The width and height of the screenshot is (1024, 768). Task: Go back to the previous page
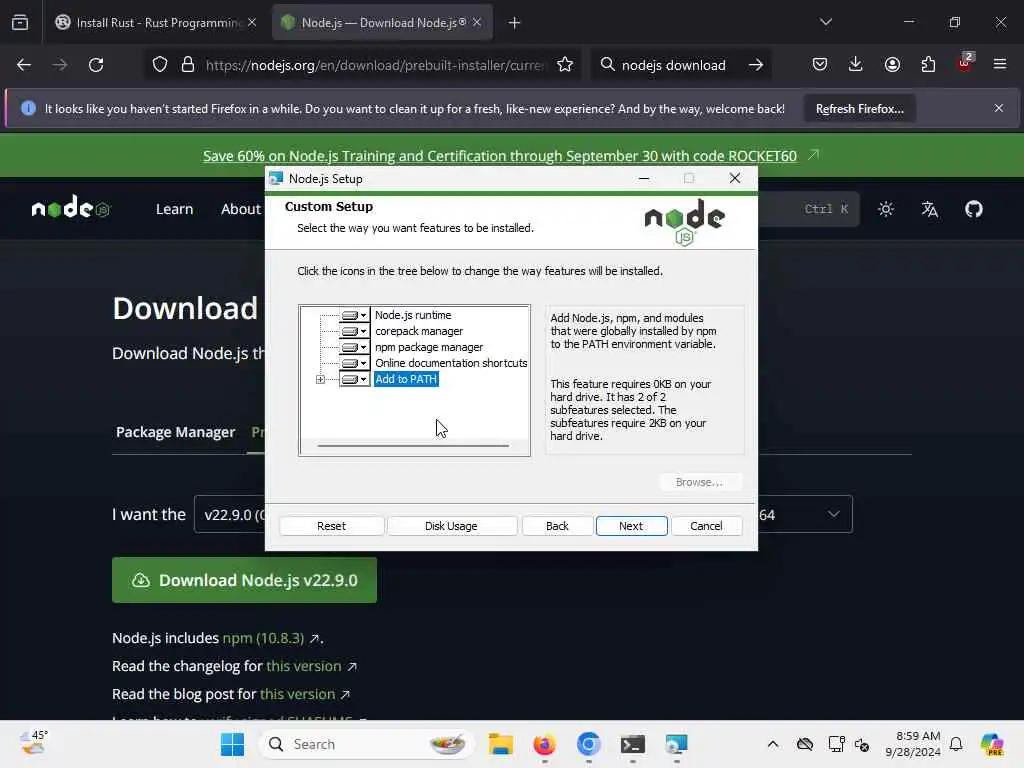24,65
